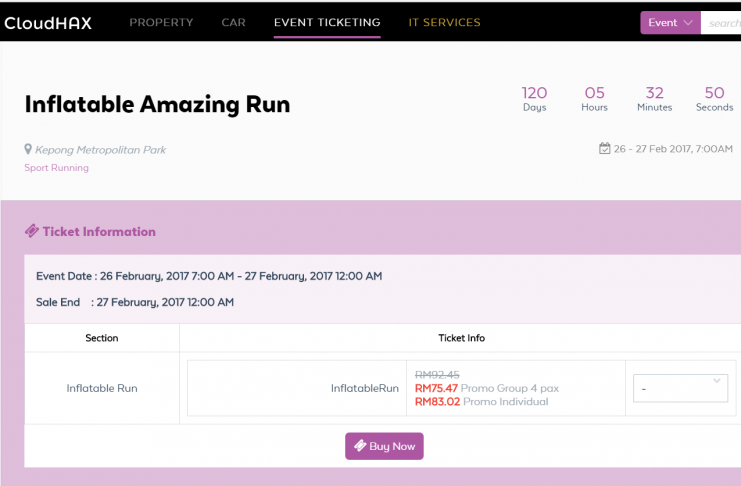Click the Ticket Info column header

(462, 338)
